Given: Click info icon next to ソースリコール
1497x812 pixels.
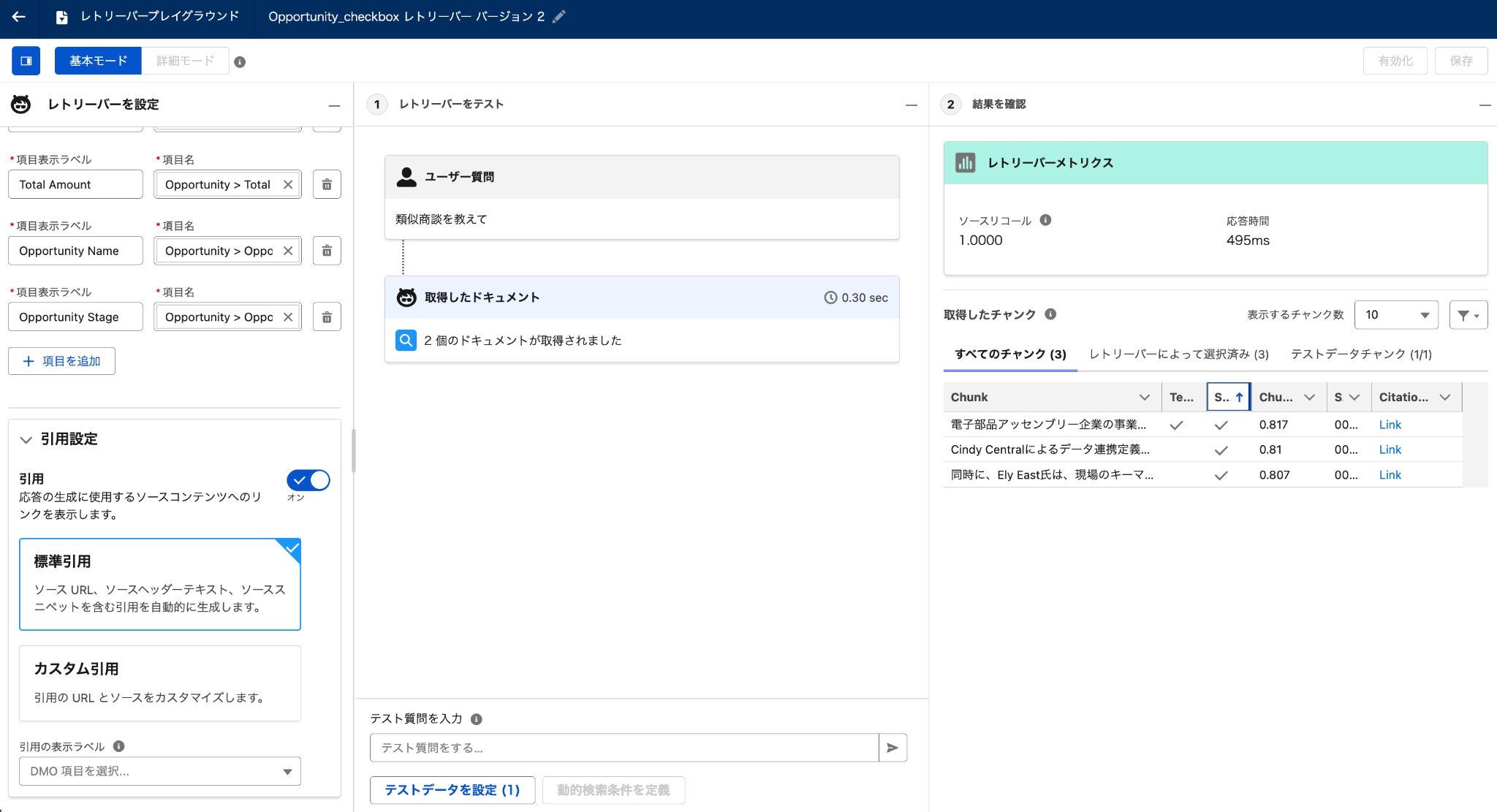Looking at the screenshot, I should (x=1045, y=220).
